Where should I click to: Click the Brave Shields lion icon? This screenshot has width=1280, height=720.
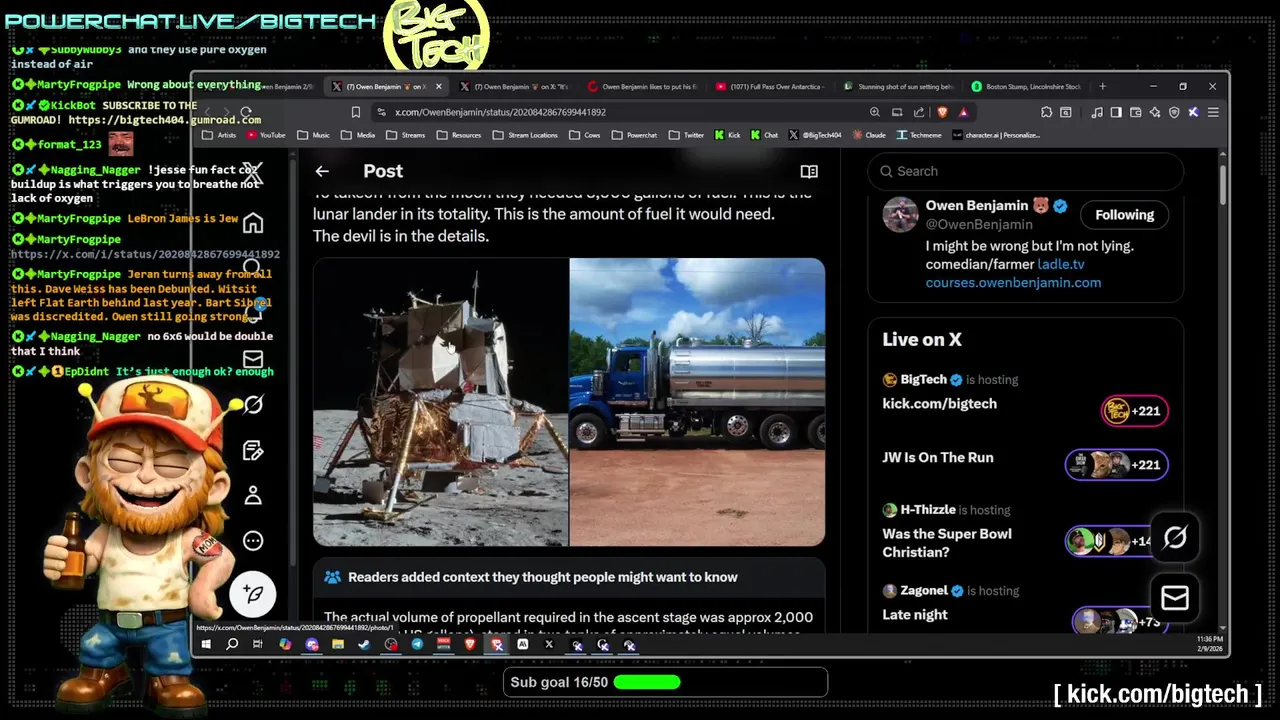(942, 112)
